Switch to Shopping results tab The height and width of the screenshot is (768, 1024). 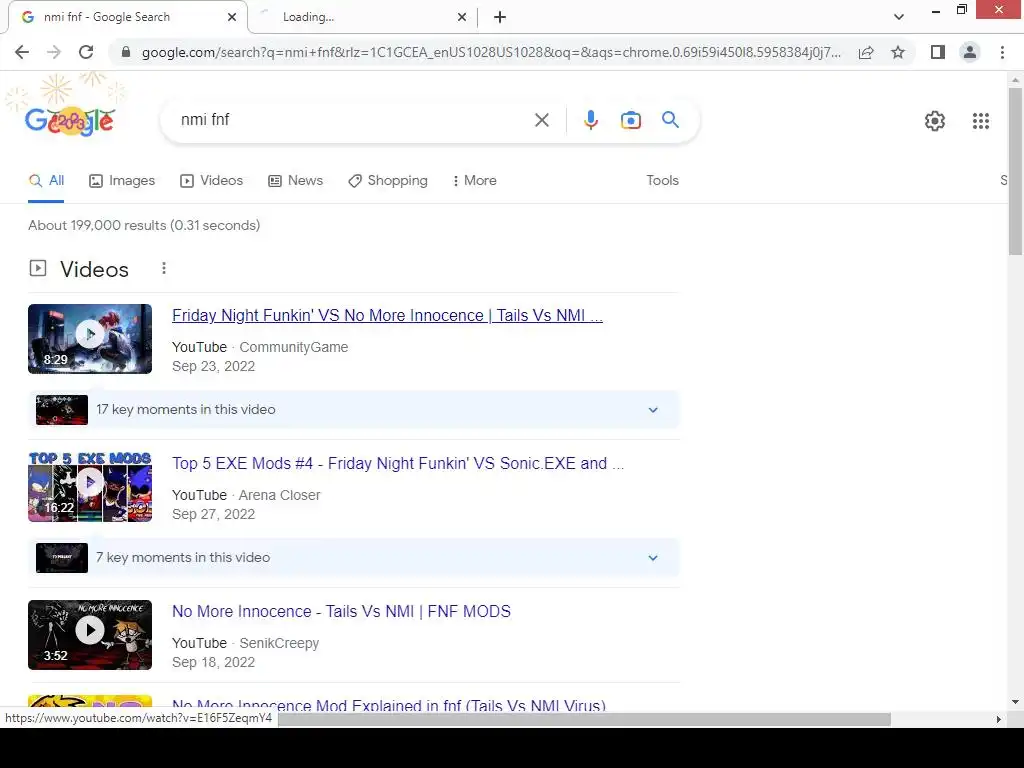click(388, 181)
